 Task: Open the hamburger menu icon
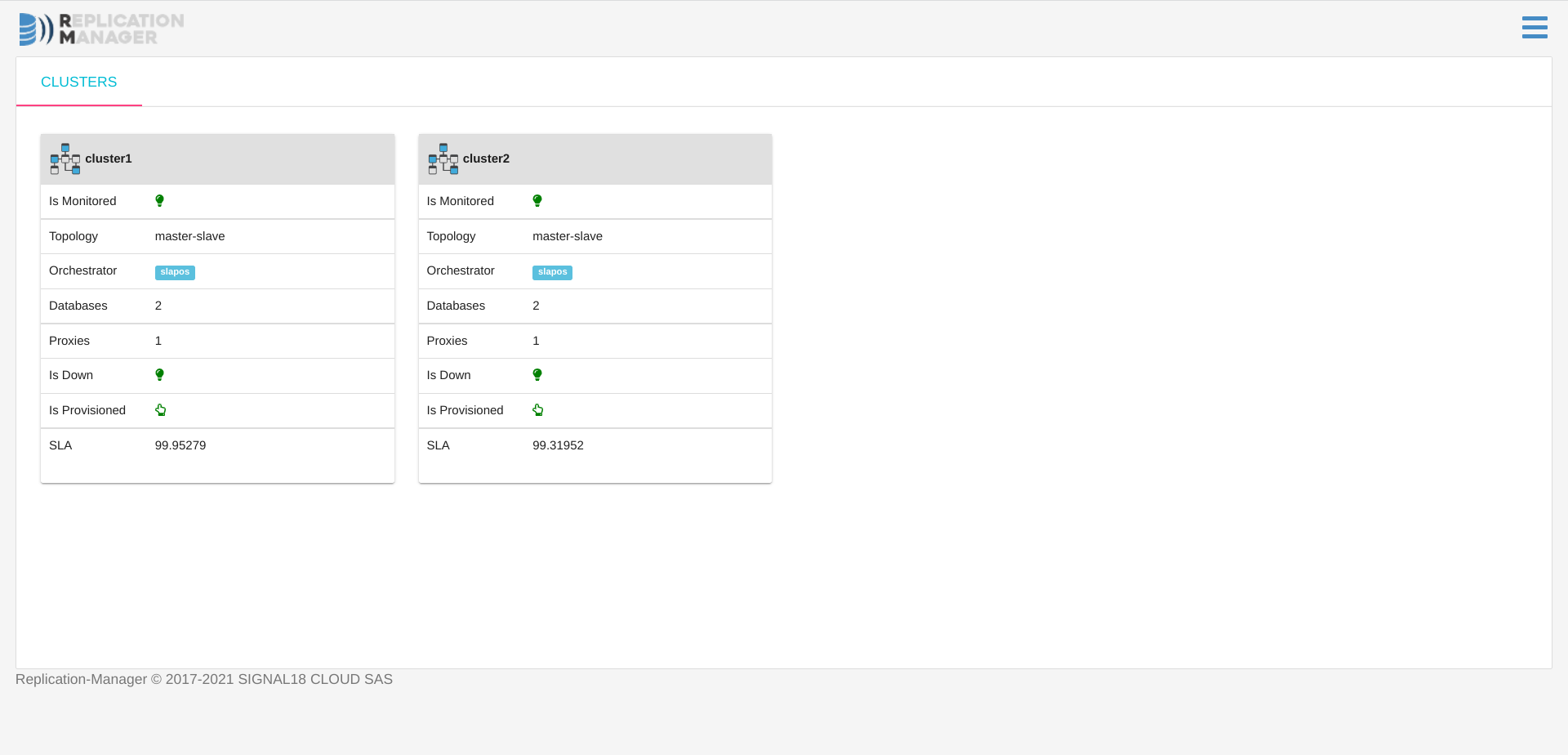1535,27
